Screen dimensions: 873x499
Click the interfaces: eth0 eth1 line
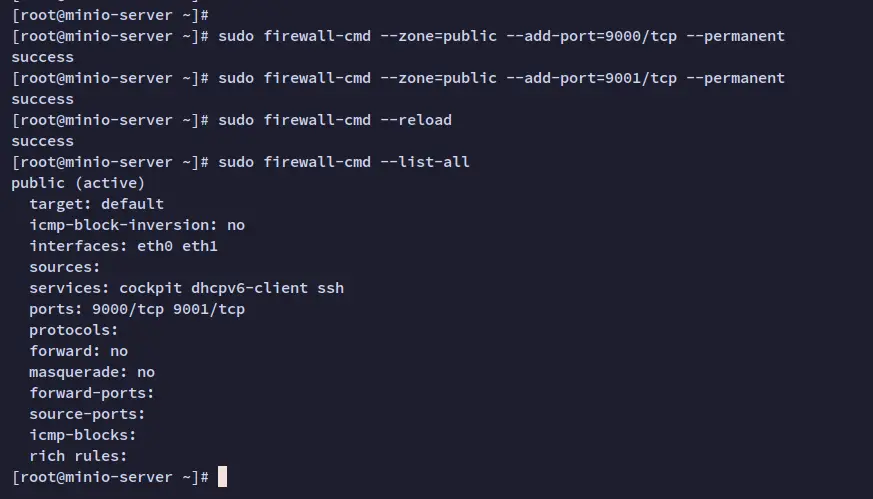click(x=123, y=246)
